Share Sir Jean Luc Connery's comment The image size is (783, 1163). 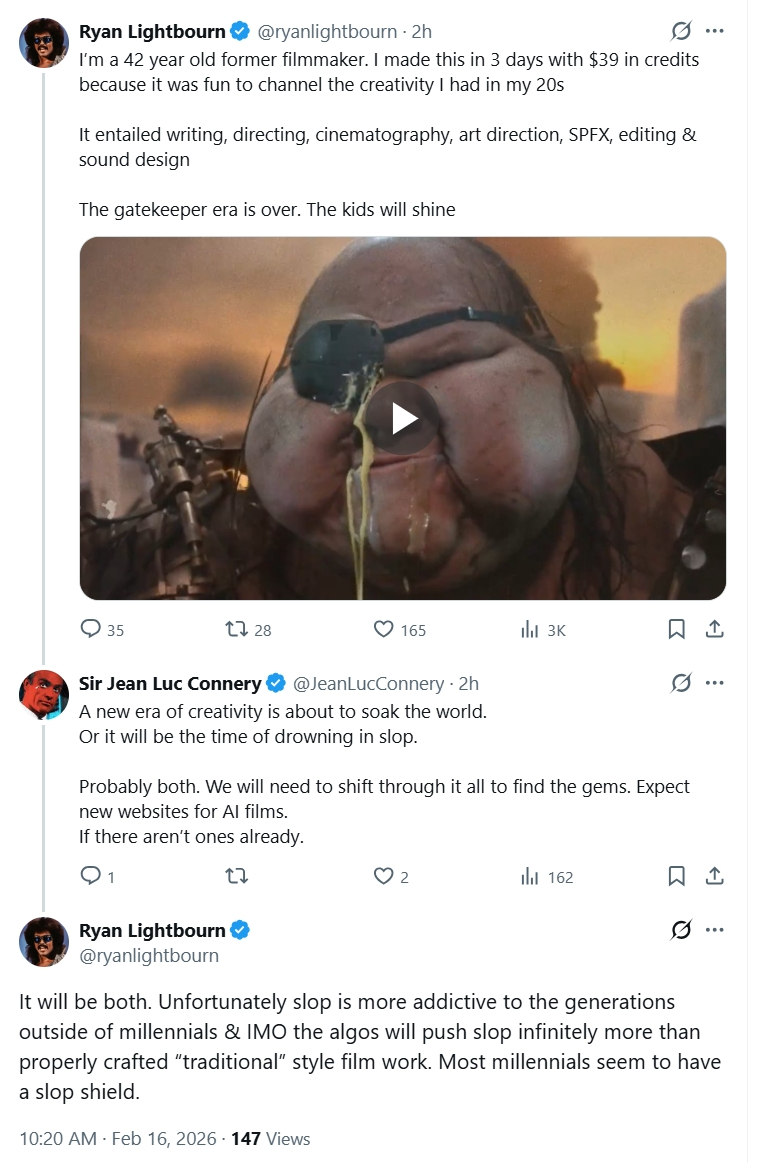[714, 876]
